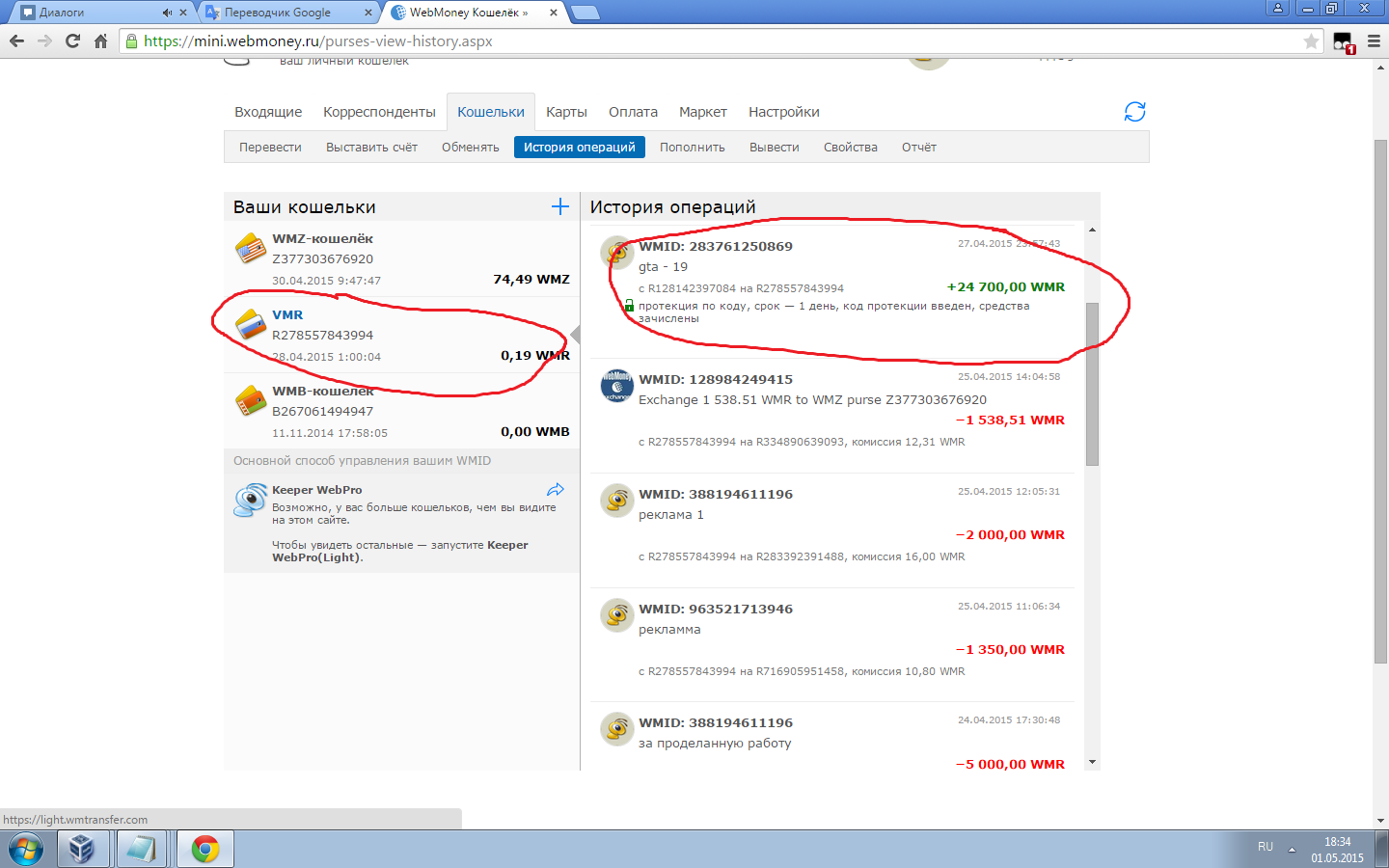Viewport: 1389px width, 868px height.
Task: Bookmark this page with the star
Action: (x=1311, y=41)
